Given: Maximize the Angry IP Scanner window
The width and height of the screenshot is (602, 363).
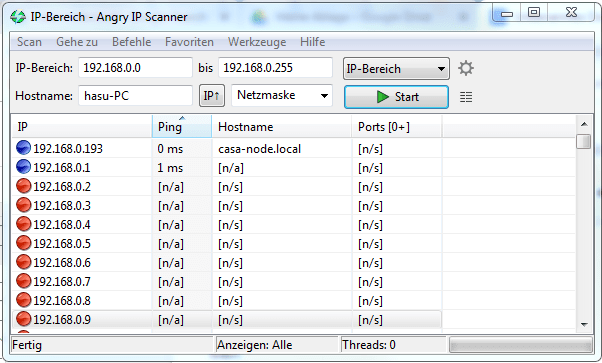Looking at the screenshot, I should point(534,12).
